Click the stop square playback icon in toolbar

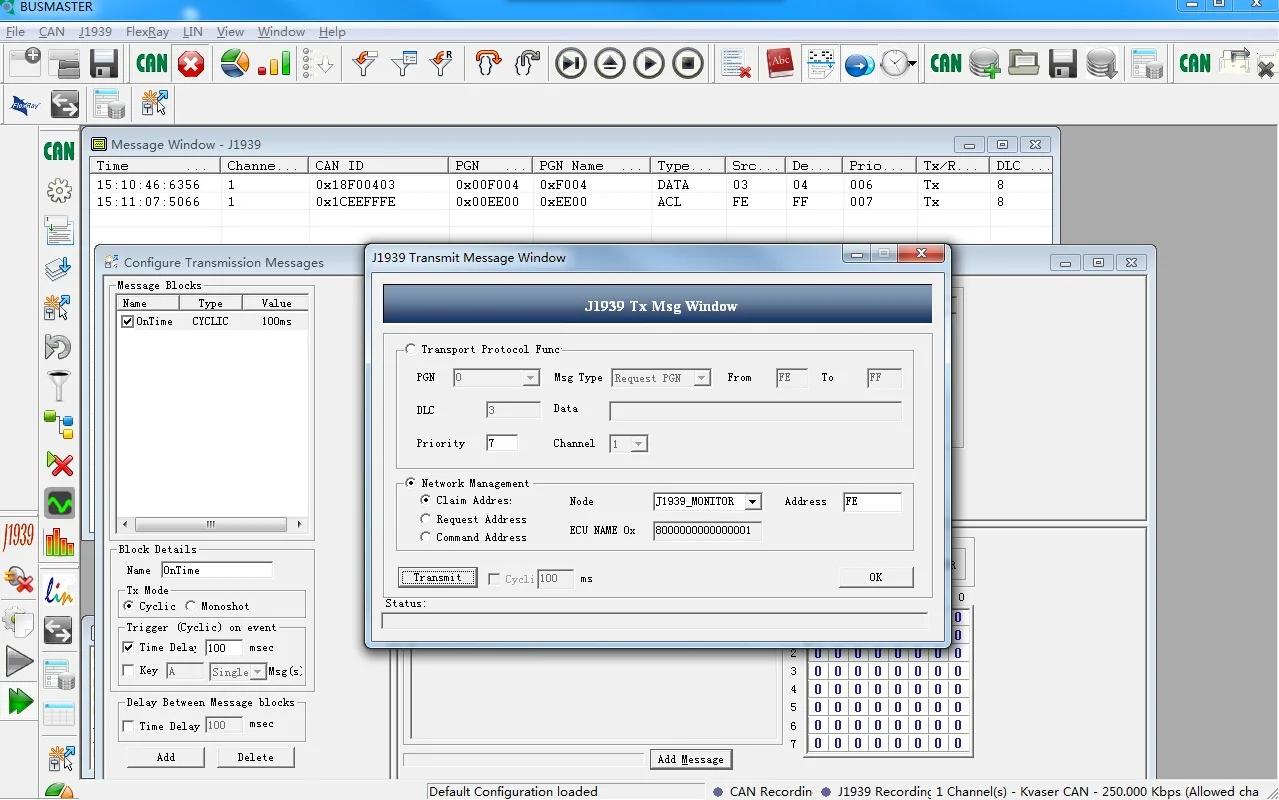[x=688, y=64]
